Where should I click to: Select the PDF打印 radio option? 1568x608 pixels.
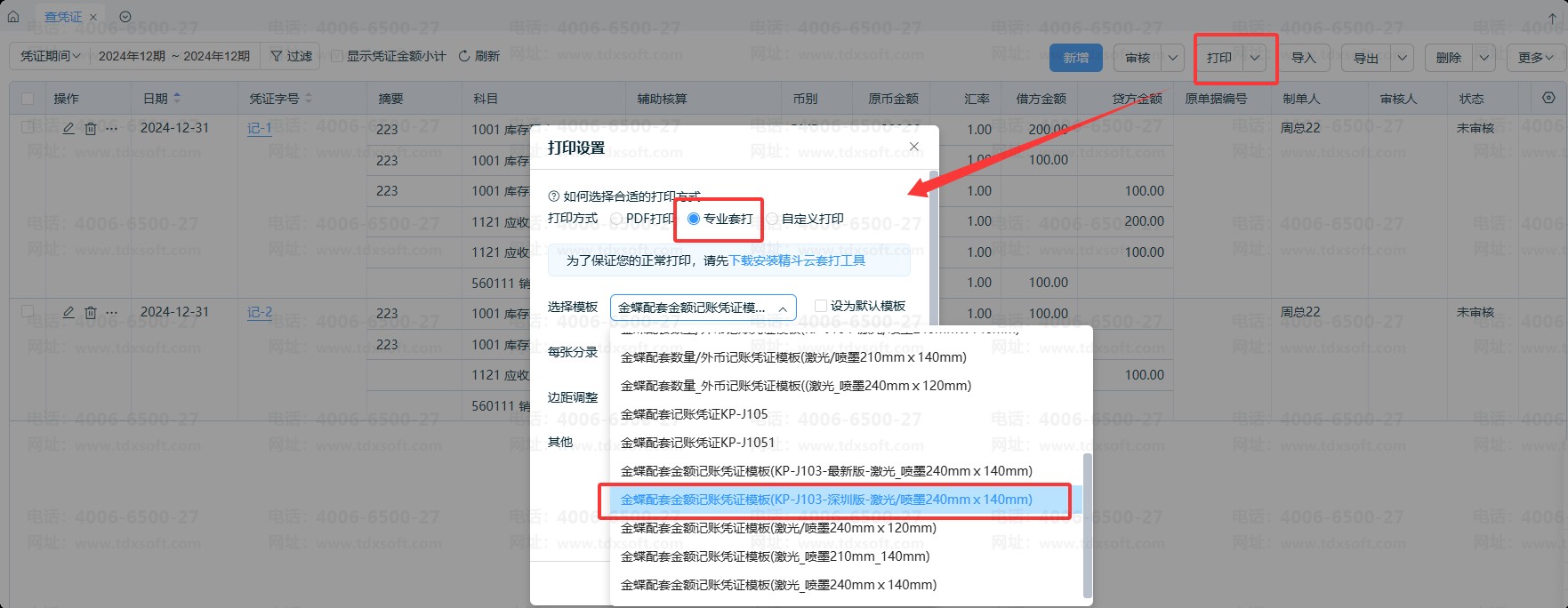point(616,219)
